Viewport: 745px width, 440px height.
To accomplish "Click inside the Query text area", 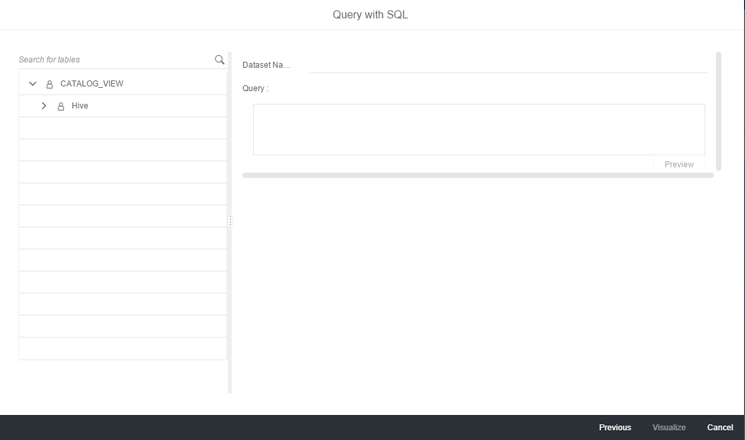I will [478, 129].
